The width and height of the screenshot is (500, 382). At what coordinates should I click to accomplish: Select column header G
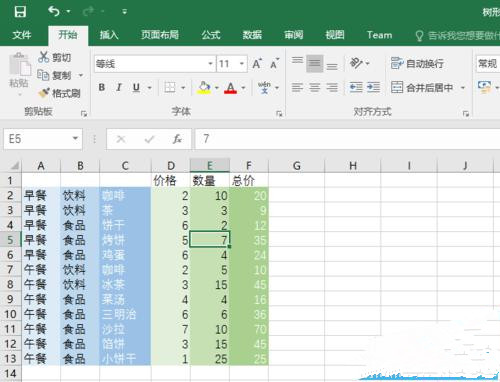coord(296,166)
